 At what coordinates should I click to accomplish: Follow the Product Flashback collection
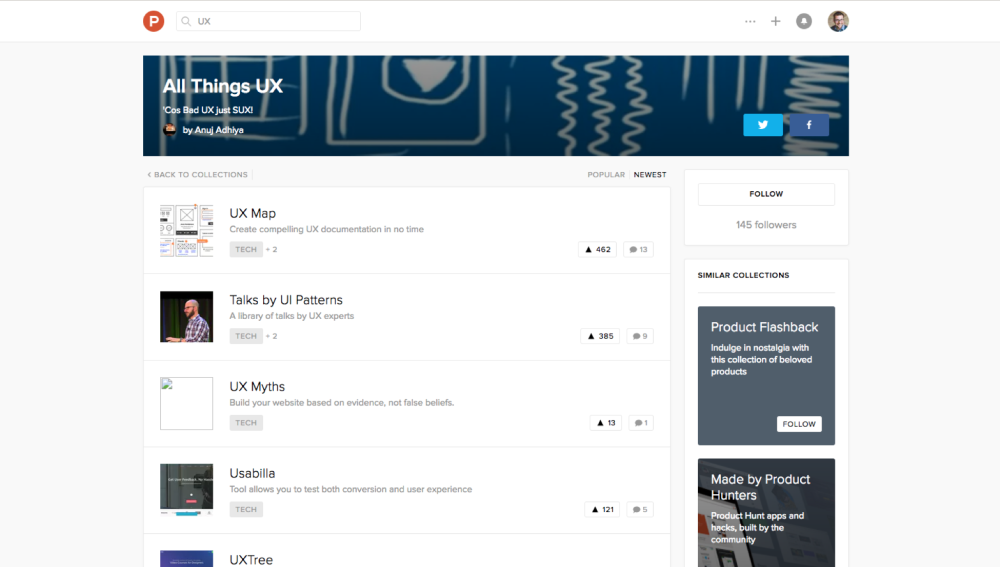point(799,424)
